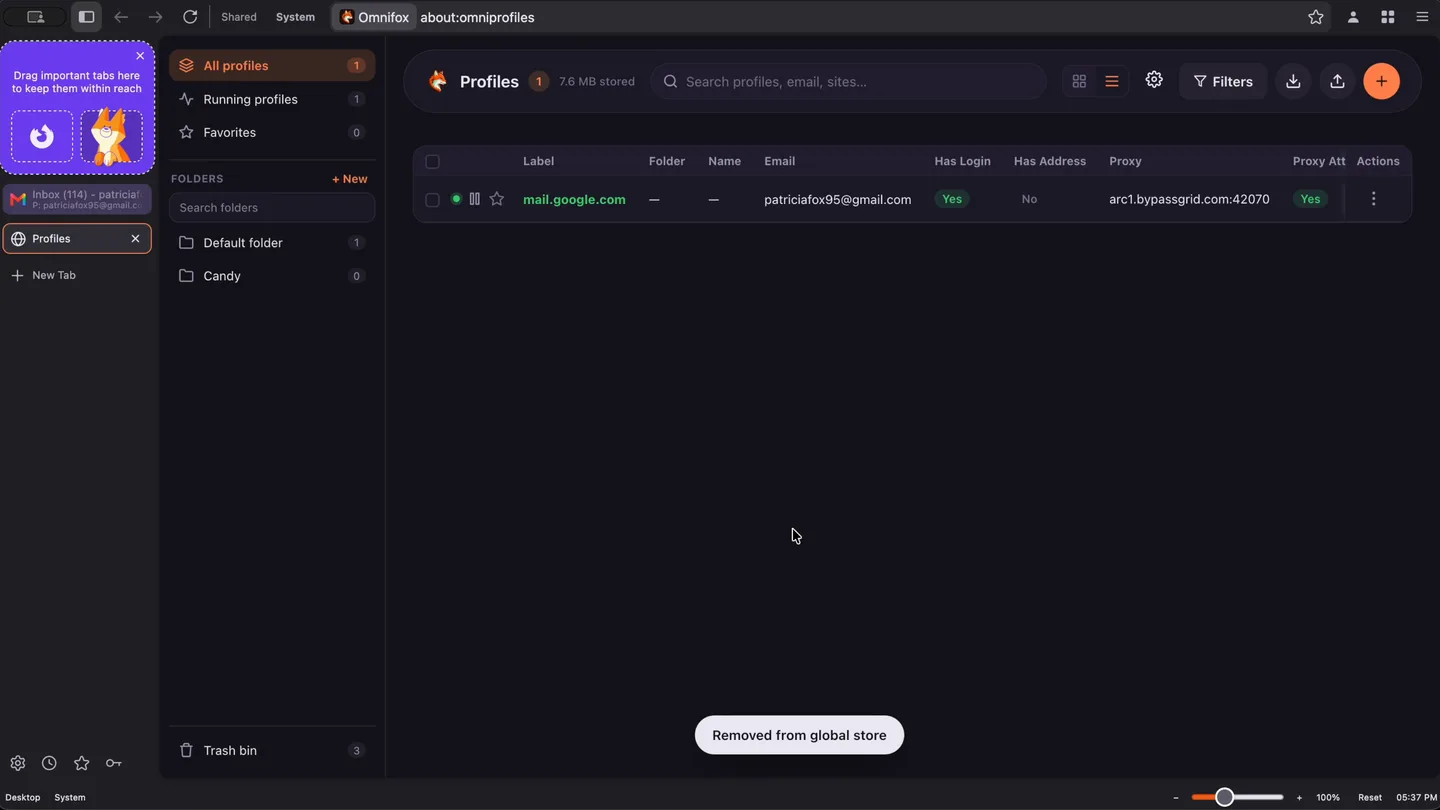Open row actions three-dot menu
The width and height of the screenshot is (1440, 810).
[1373, 199]
